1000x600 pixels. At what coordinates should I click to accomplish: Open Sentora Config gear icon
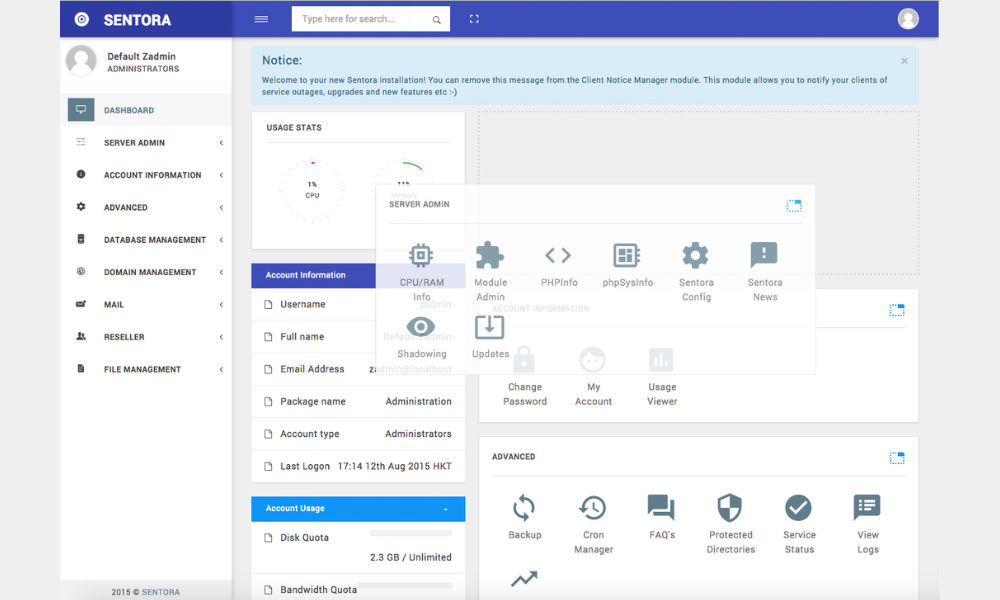coord(696,272)
